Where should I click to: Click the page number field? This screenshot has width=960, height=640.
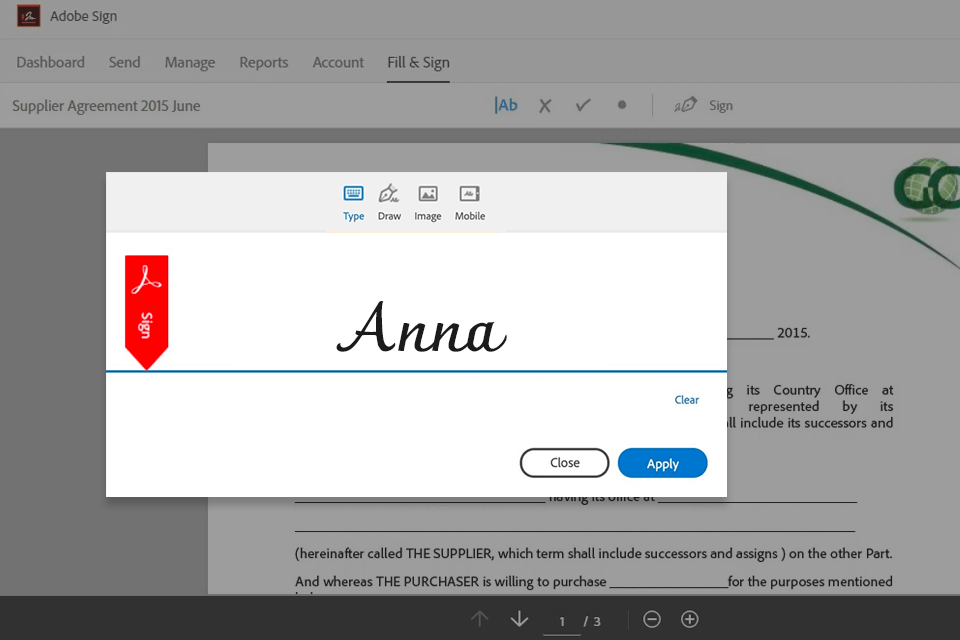coord(561,622)
